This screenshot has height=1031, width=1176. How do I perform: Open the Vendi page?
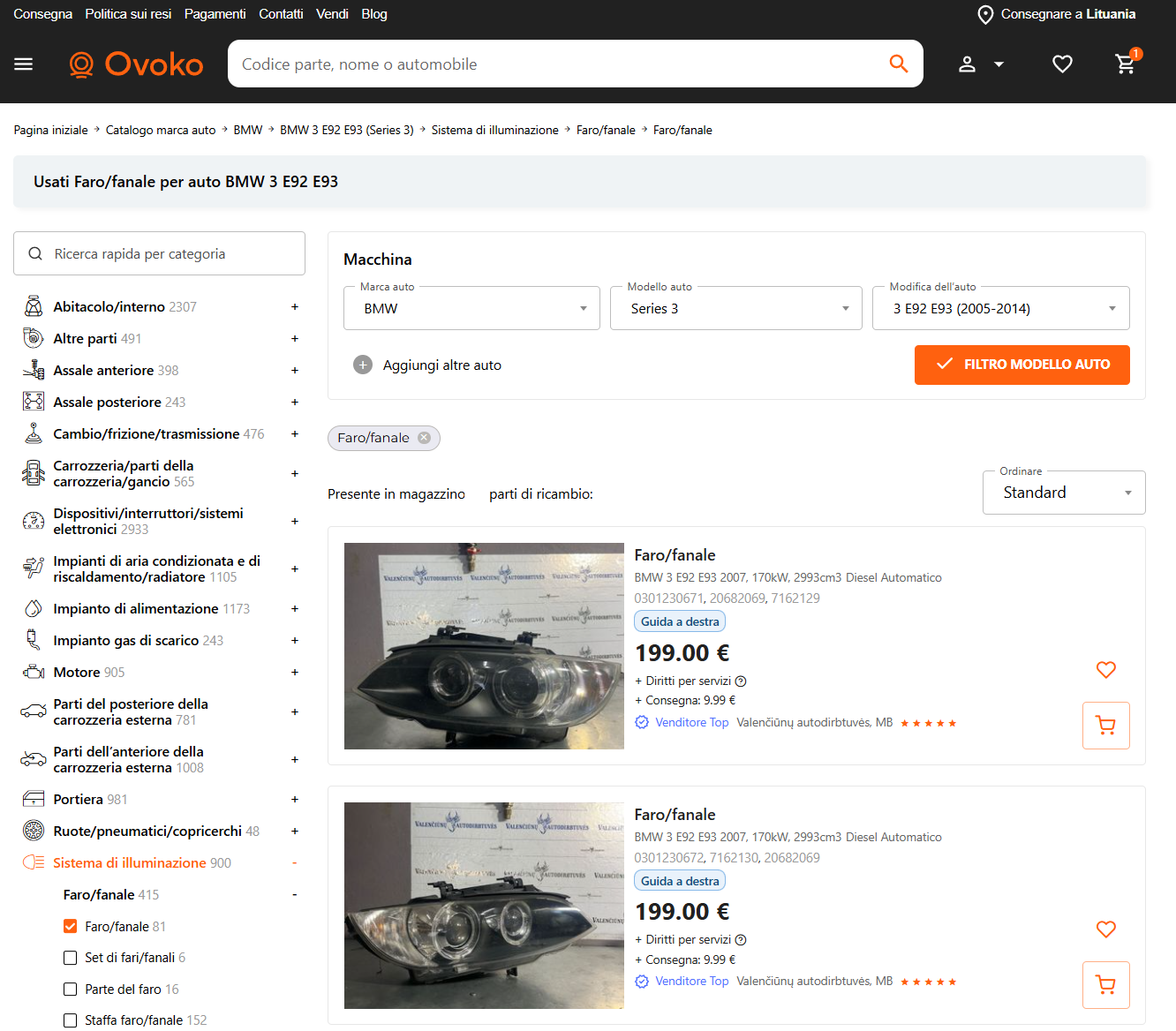[x=332, y=14]
